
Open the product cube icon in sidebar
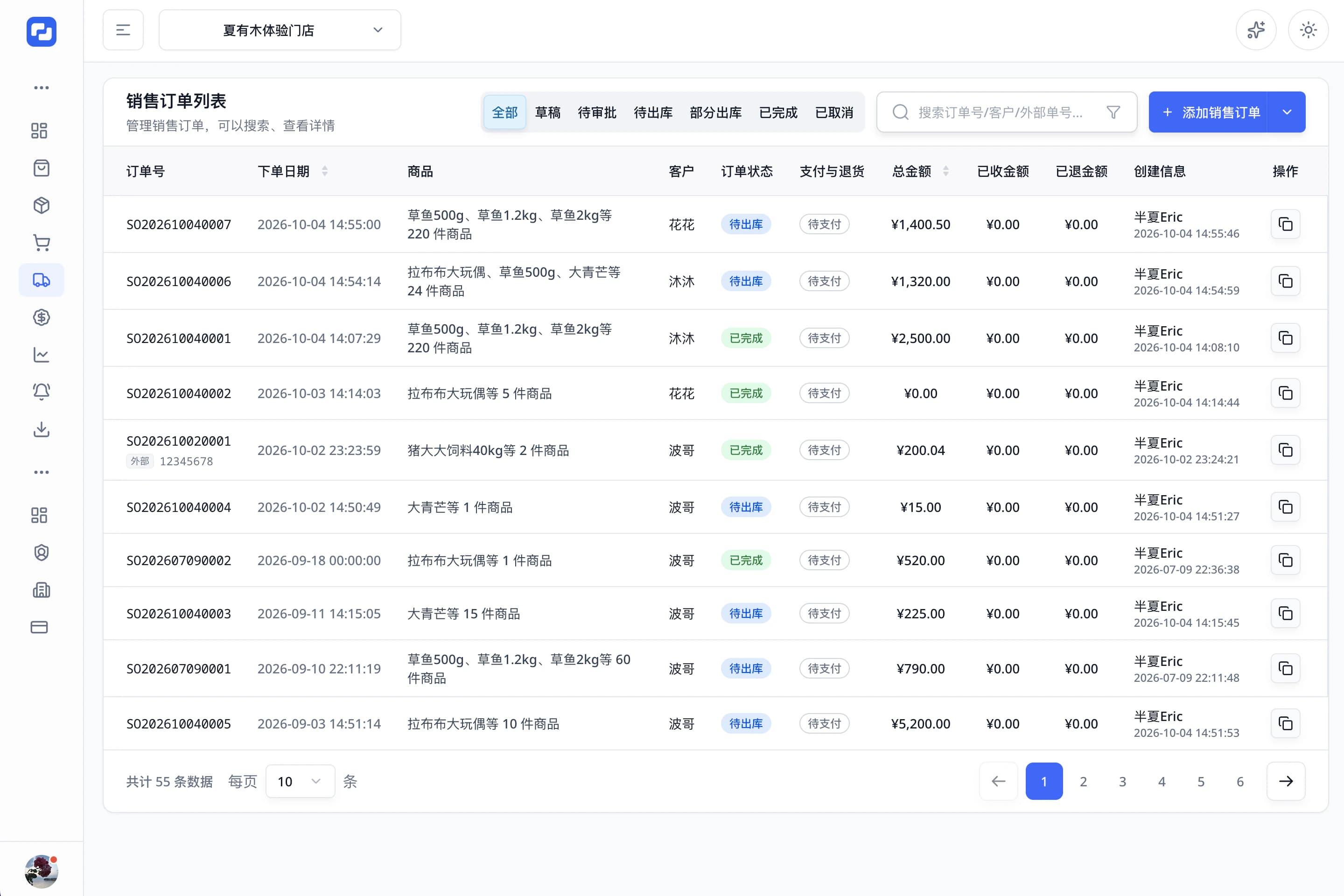pyautogui.click(x=41, y=205)
